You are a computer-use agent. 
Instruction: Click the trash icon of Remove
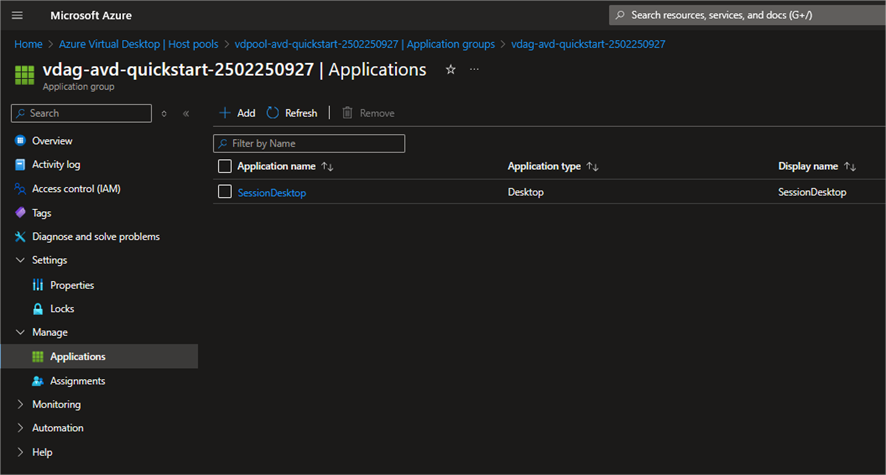point(348,113)
